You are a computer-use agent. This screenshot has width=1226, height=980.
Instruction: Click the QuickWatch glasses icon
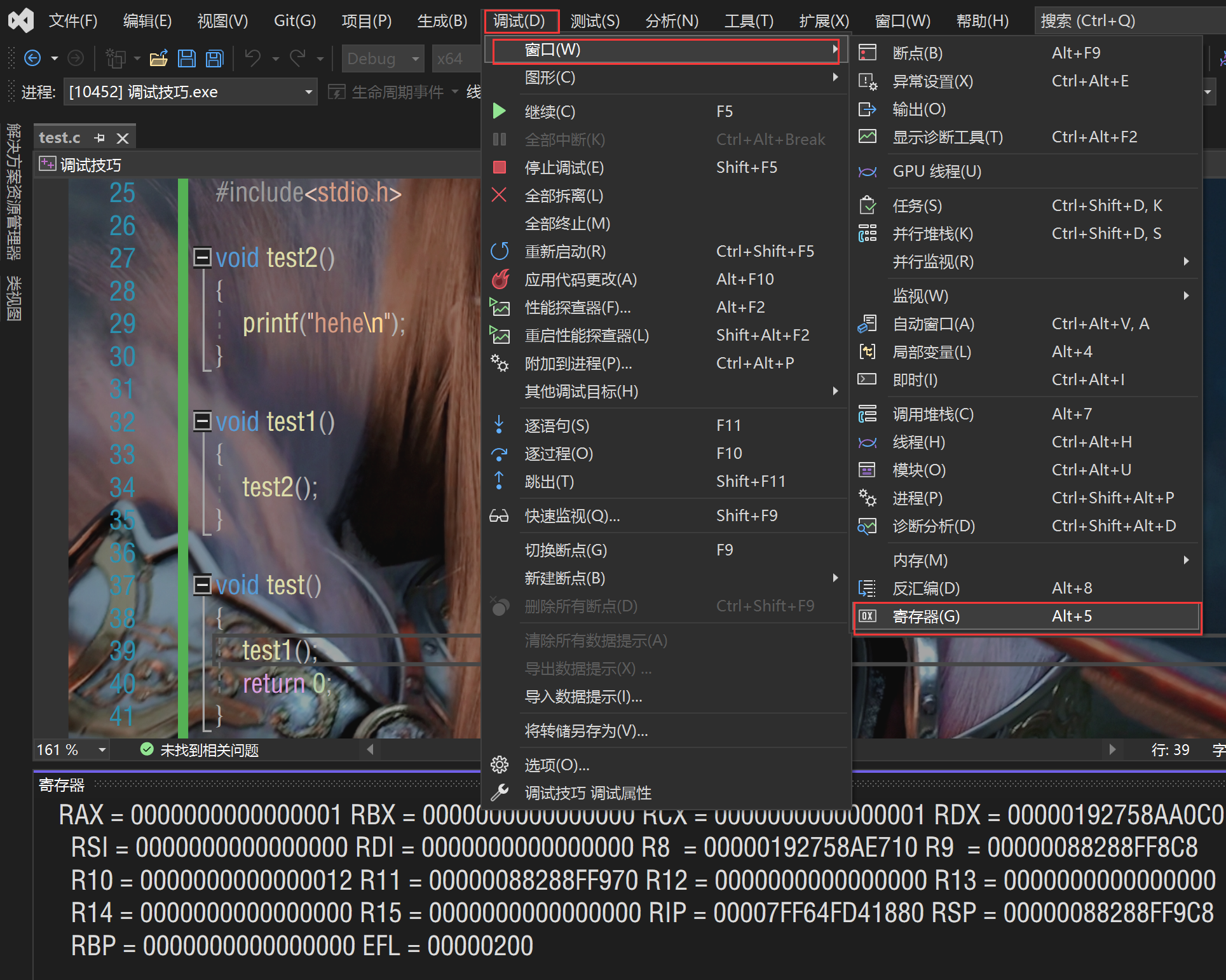(499, 515)
